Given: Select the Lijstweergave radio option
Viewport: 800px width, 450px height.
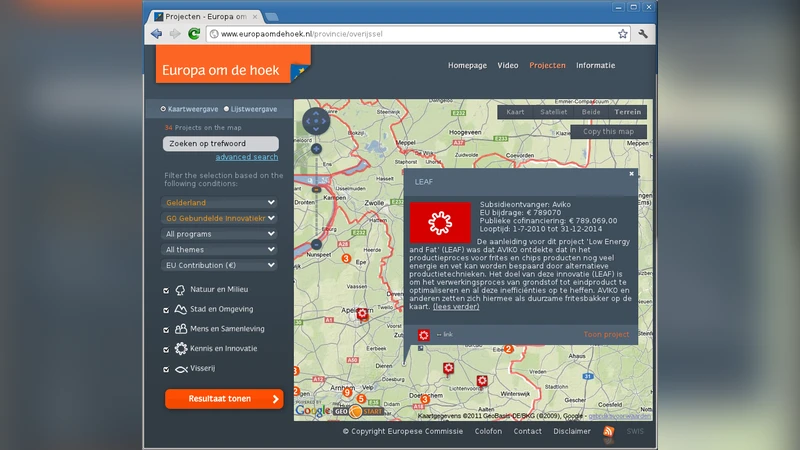Looking at the screenshot, I should point(227,108).
